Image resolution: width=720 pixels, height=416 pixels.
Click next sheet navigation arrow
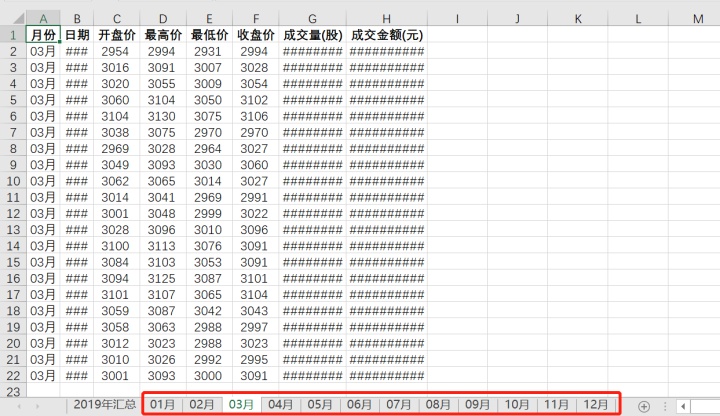(38, 406)
